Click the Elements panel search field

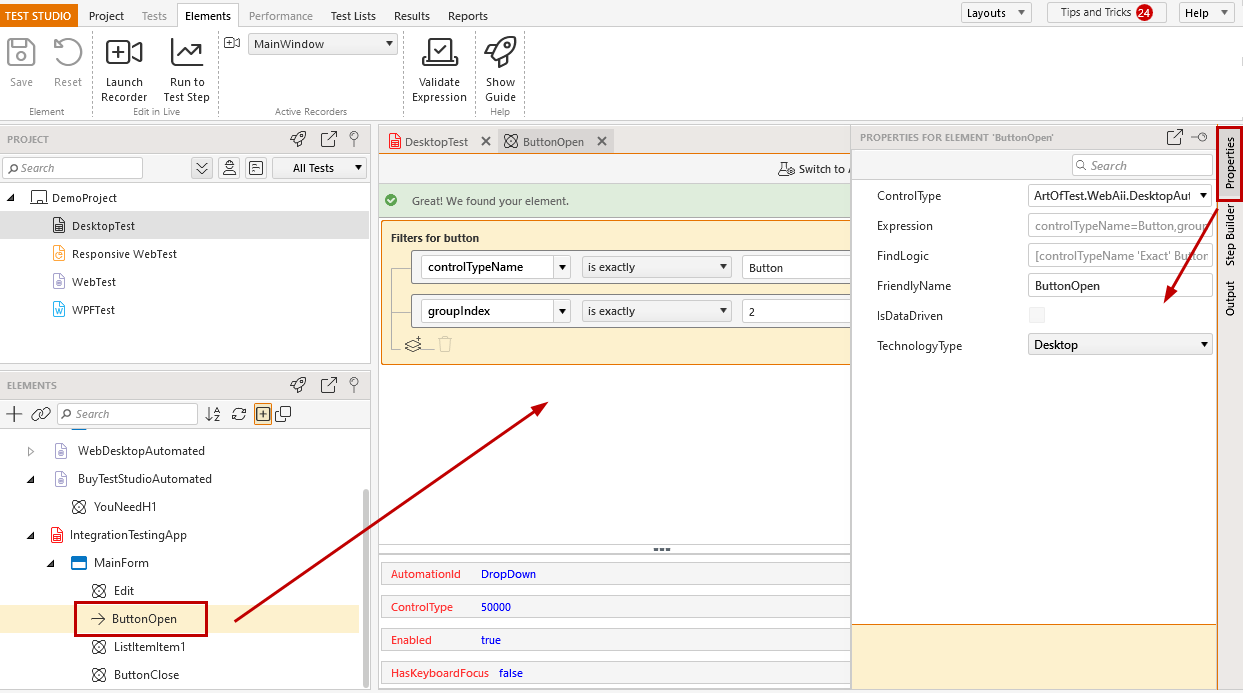tap(128, 414)
